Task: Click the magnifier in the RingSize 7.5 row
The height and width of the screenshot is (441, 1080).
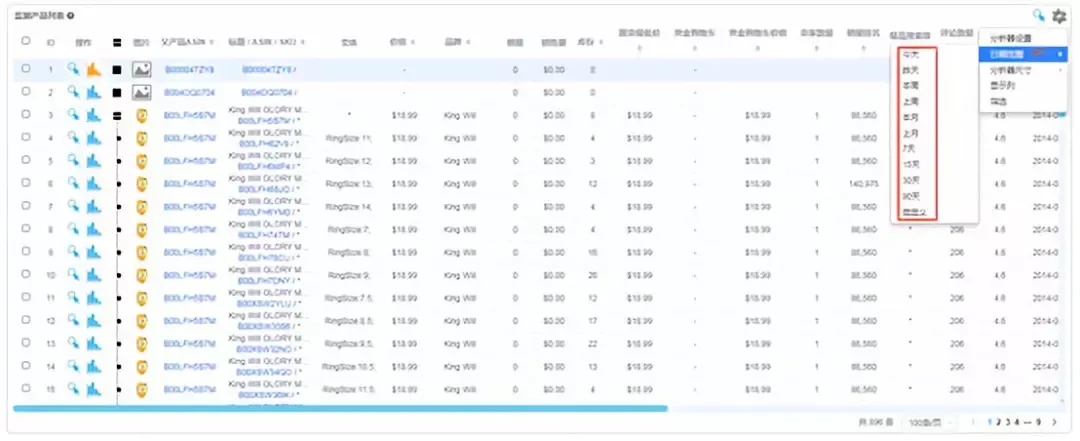Action: (x=73, y=297)
